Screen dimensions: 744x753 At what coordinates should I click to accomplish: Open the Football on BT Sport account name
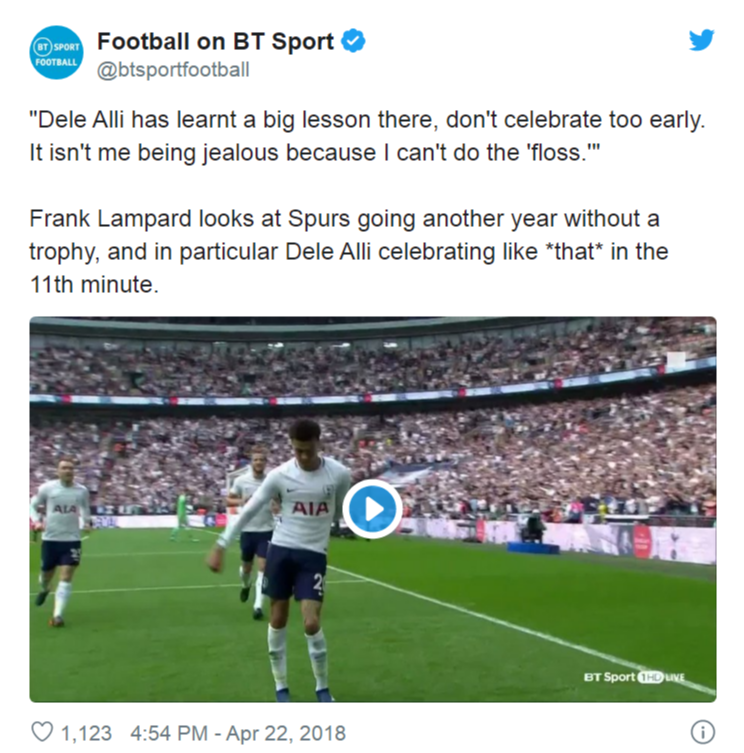pos(216,41)
